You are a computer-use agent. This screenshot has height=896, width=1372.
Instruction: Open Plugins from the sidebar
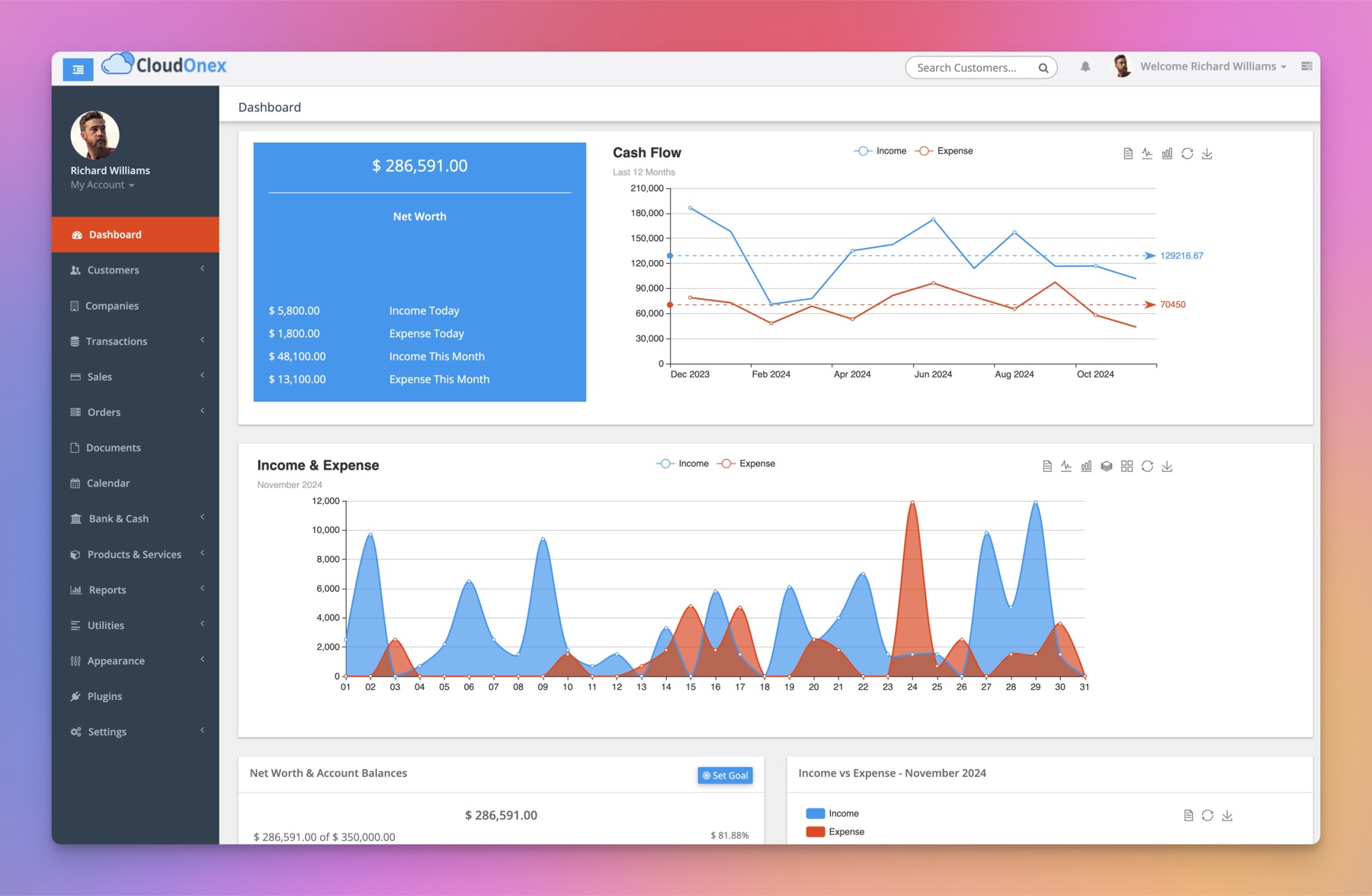136,696
